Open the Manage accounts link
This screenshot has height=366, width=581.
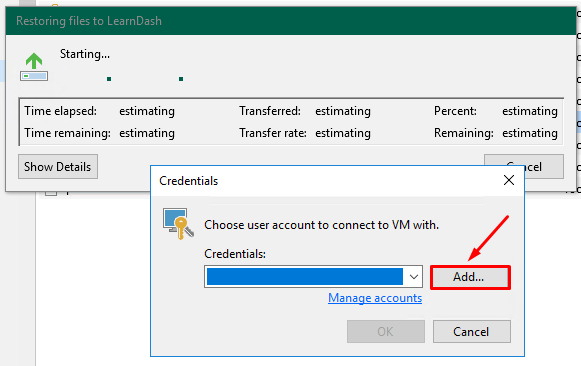pyautogui.click(x=375, y=298)
